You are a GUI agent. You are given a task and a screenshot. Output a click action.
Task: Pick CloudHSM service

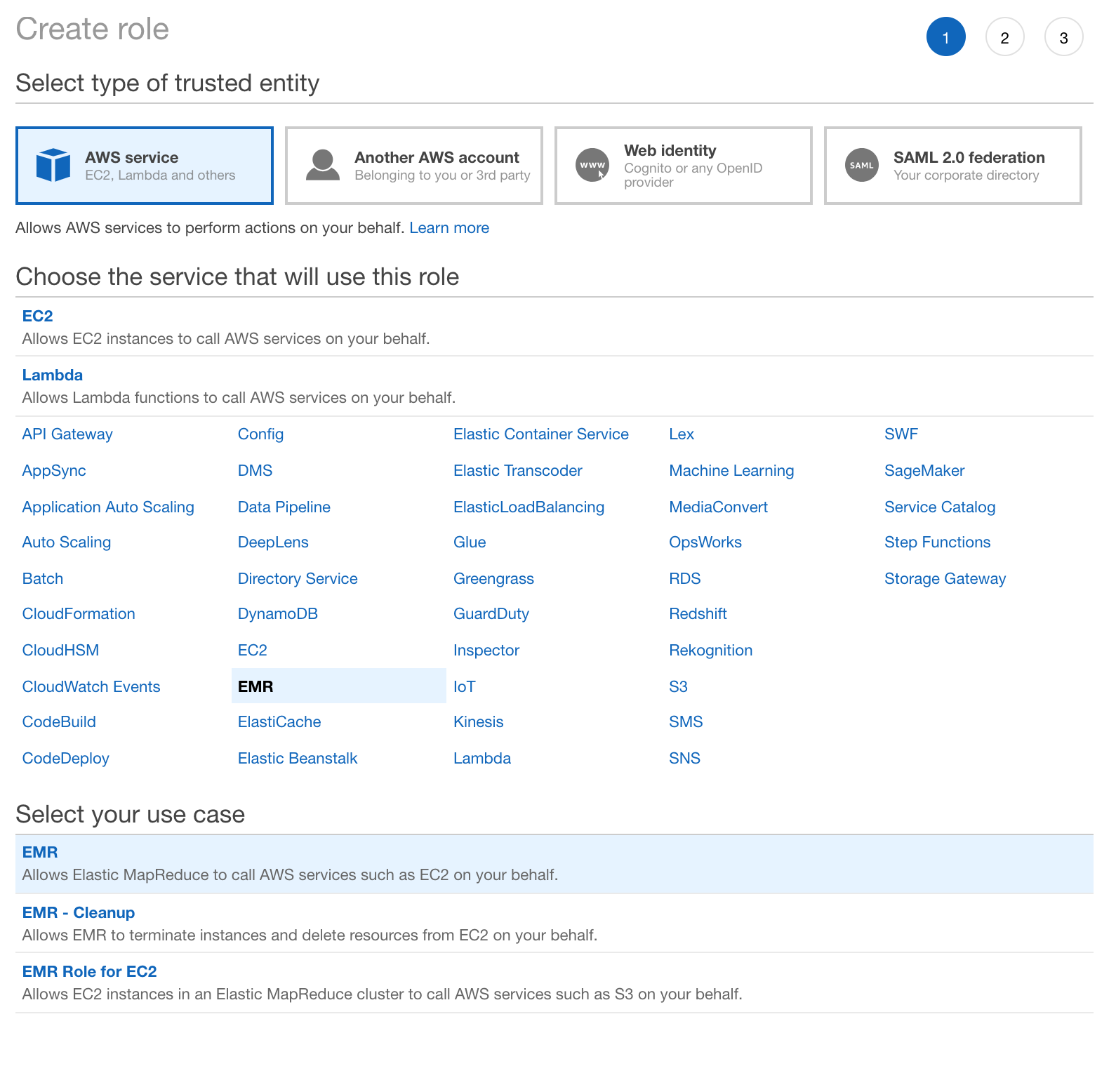[x=60, y=651]
